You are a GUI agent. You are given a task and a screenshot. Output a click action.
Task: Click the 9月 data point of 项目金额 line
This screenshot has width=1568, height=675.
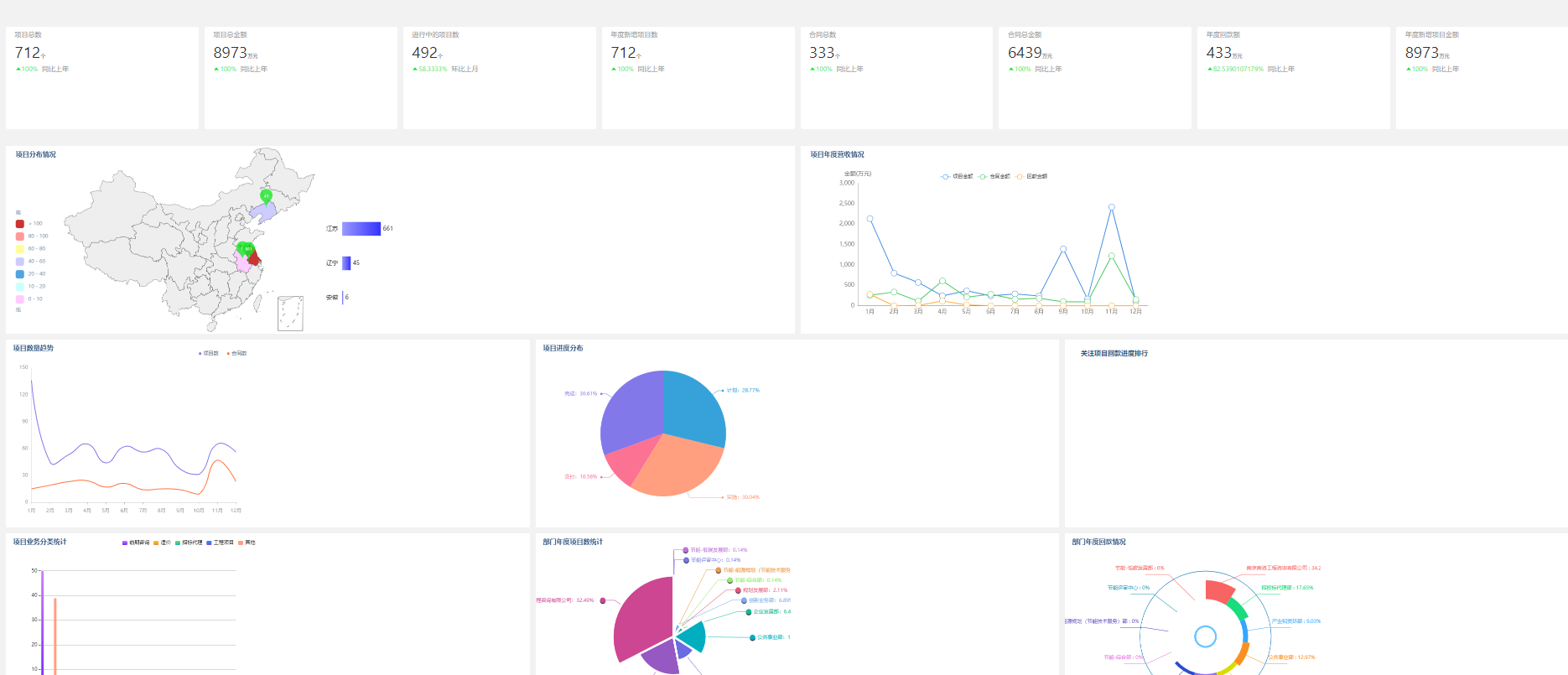tap(1063, 249)
